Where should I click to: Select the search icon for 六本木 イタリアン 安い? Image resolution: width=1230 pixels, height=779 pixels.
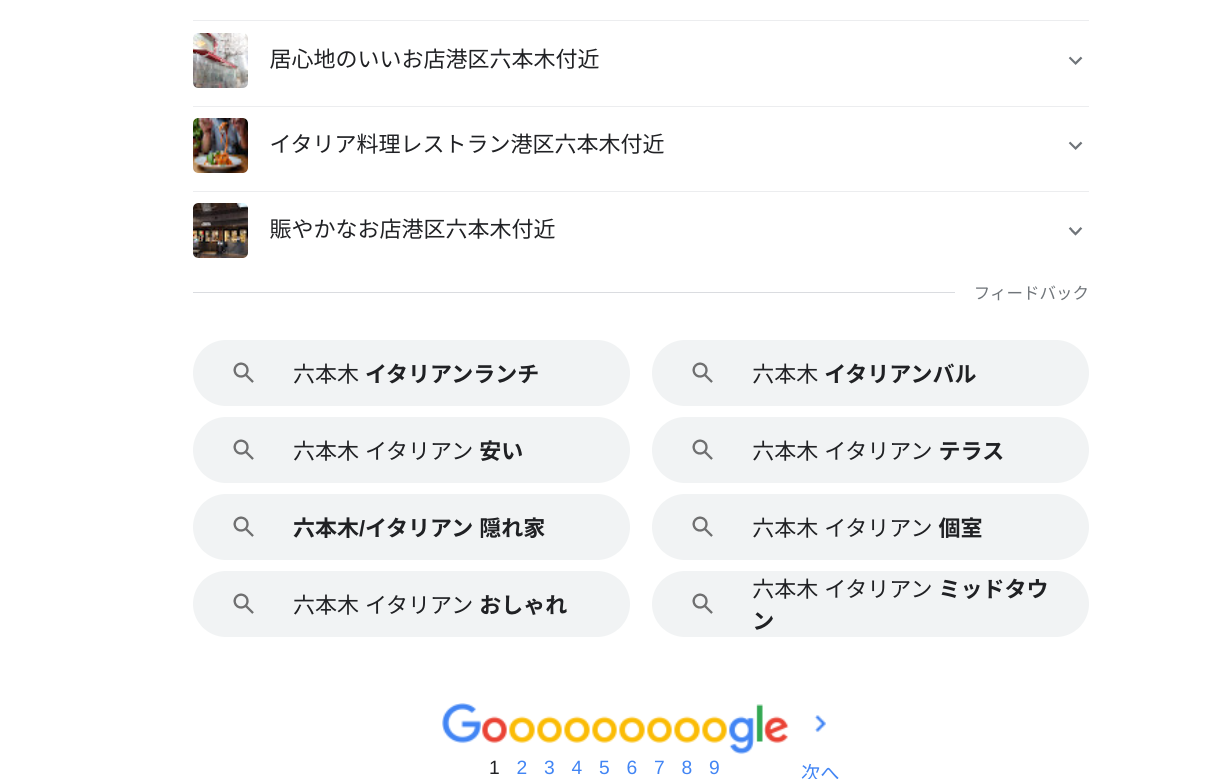click(244, 450)
